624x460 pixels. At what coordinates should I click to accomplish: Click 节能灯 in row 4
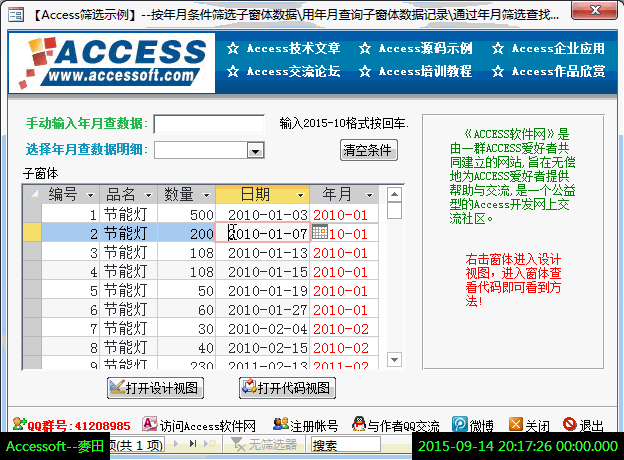click(129, 272)
